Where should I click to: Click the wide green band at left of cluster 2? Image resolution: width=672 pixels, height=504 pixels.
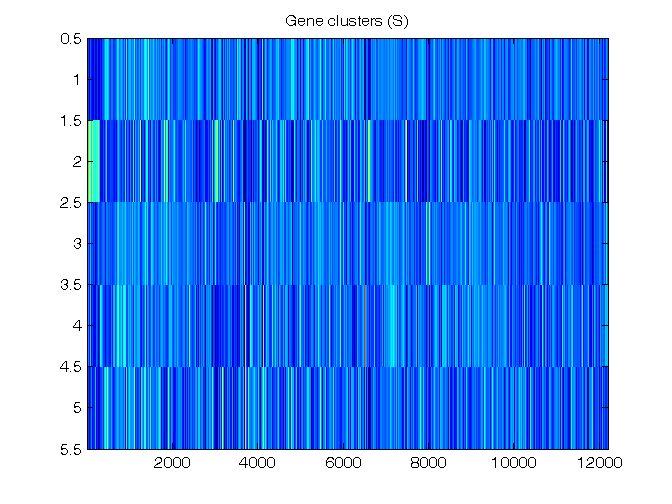pos(94,162)
